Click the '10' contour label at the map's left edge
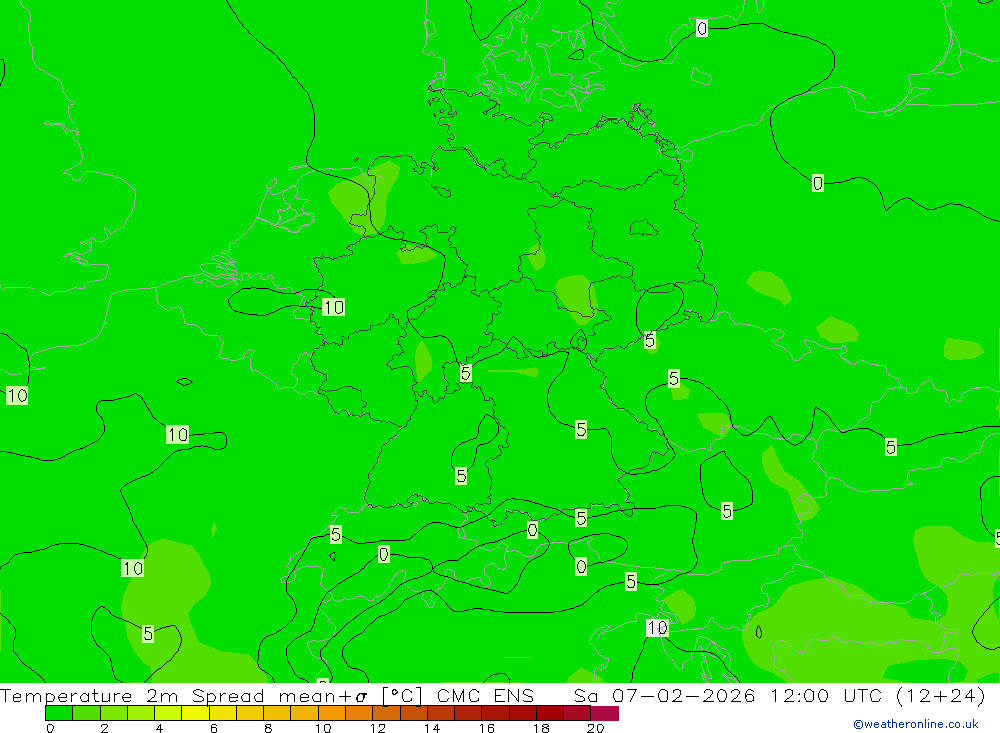Image resolution: width=1000 pixels, height=733 pixels. click(17, 396)
